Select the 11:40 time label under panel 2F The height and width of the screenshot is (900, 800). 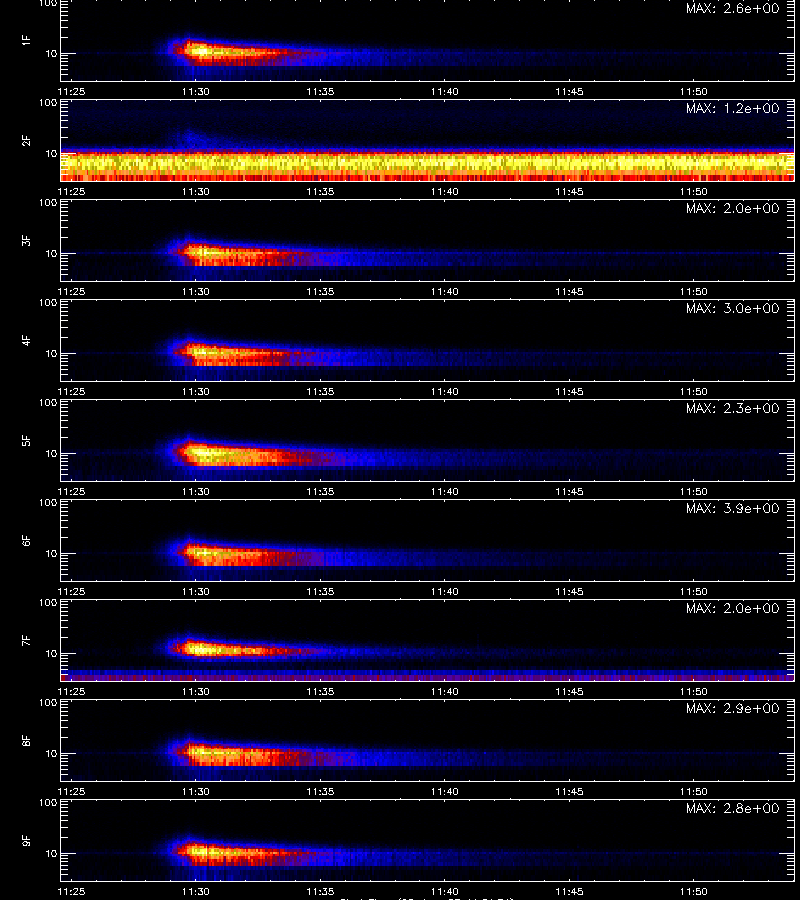(445, 192)
